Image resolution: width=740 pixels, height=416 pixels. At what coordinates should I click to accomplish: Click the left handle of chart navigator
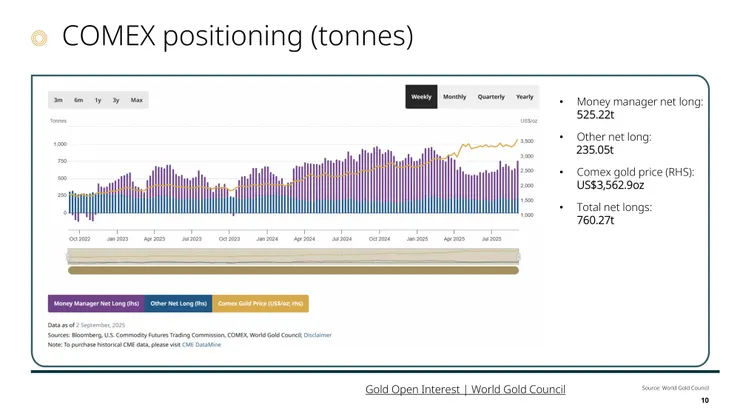[x=69, y=257]
